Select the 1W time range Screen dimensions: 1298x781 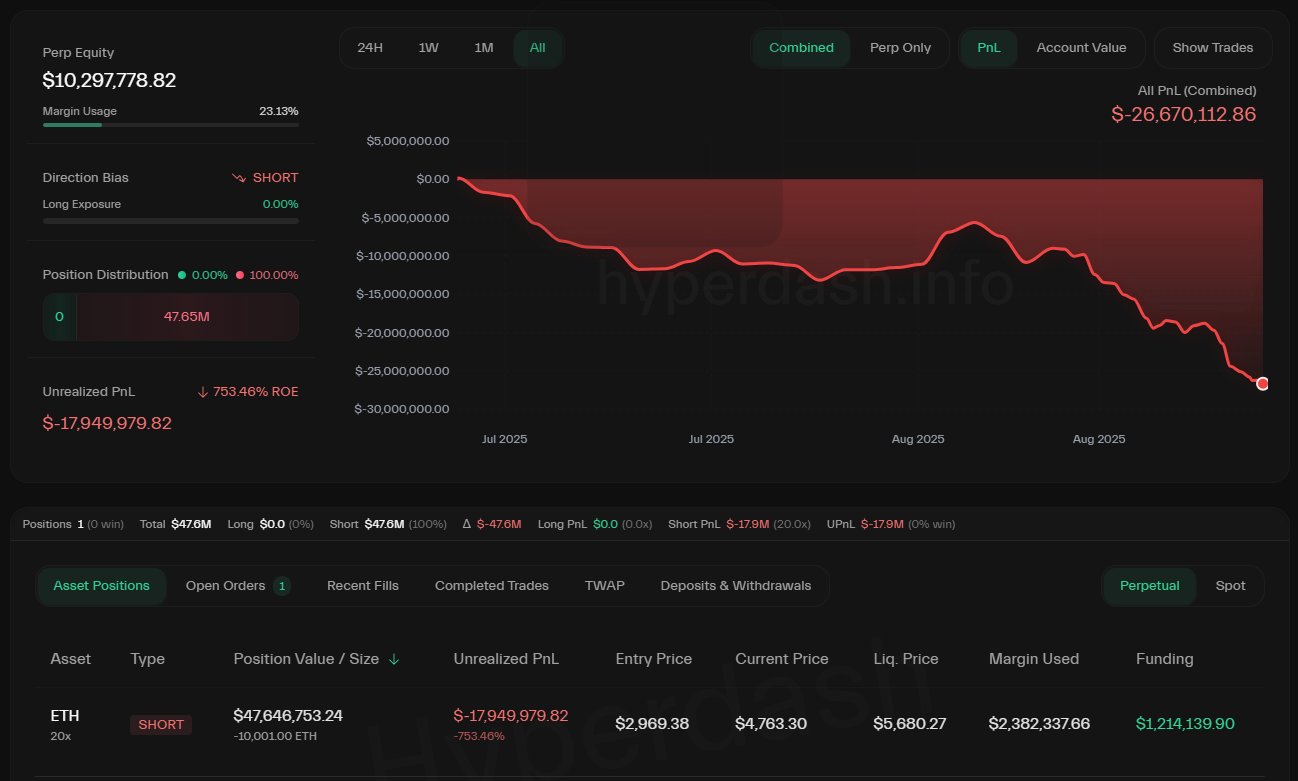[x=428, y=48]
